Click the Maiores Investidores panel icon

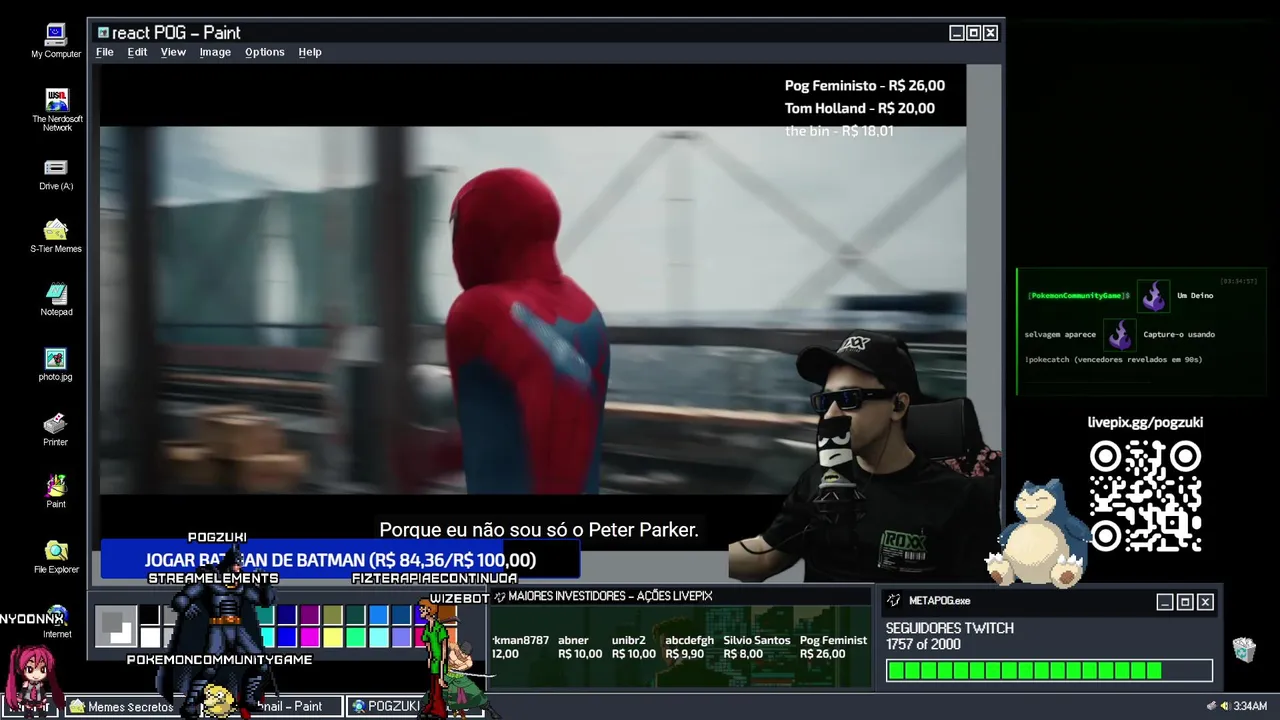(500, 597)
